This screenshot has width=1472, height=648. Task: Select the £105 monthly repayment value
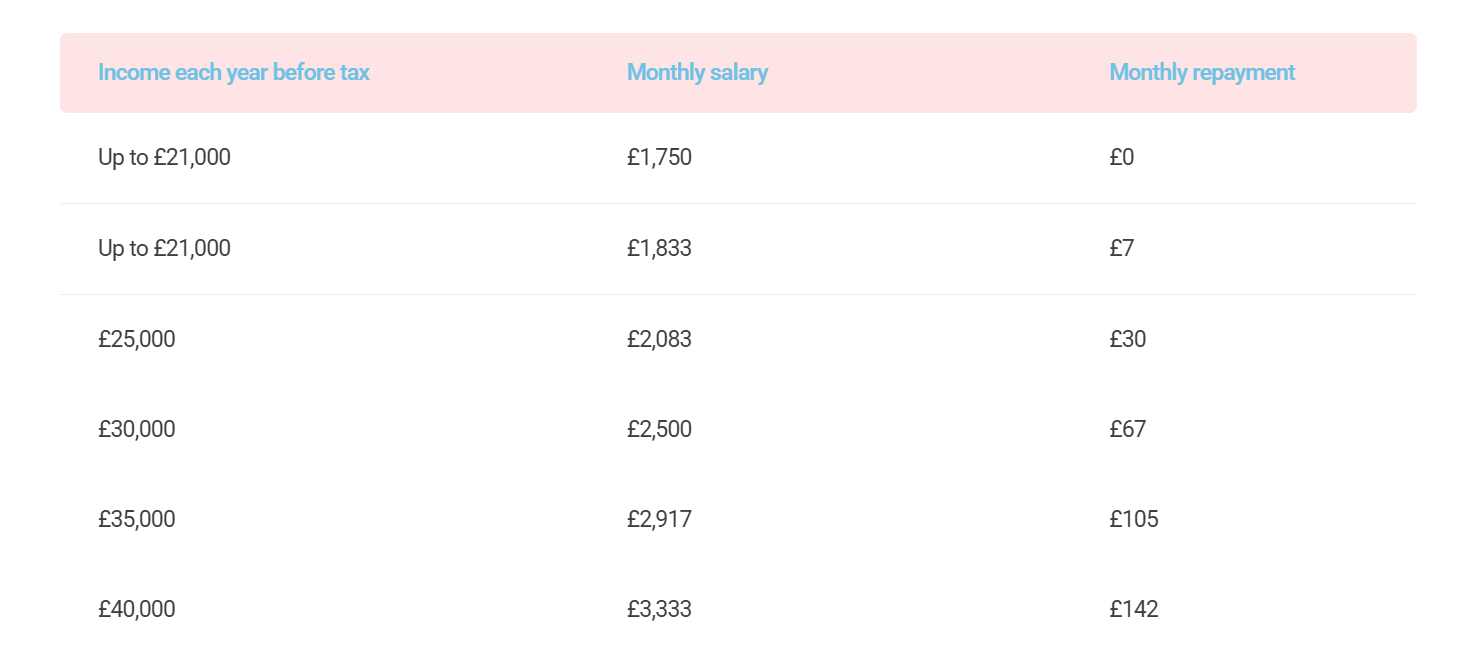pos(1133,519)
